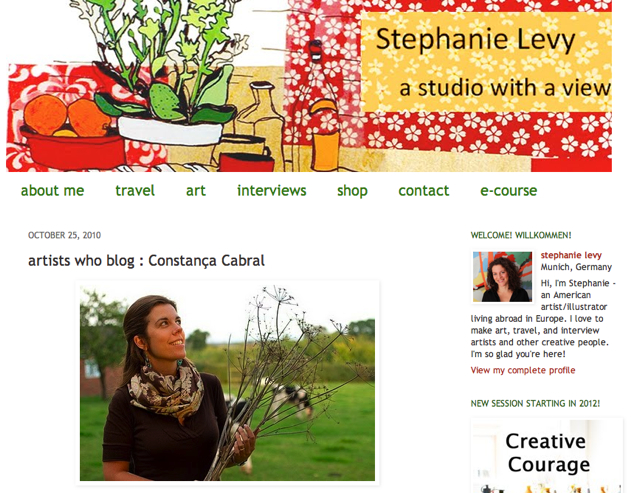Click the Munich, Germany location text

click(x=576, y=267)
